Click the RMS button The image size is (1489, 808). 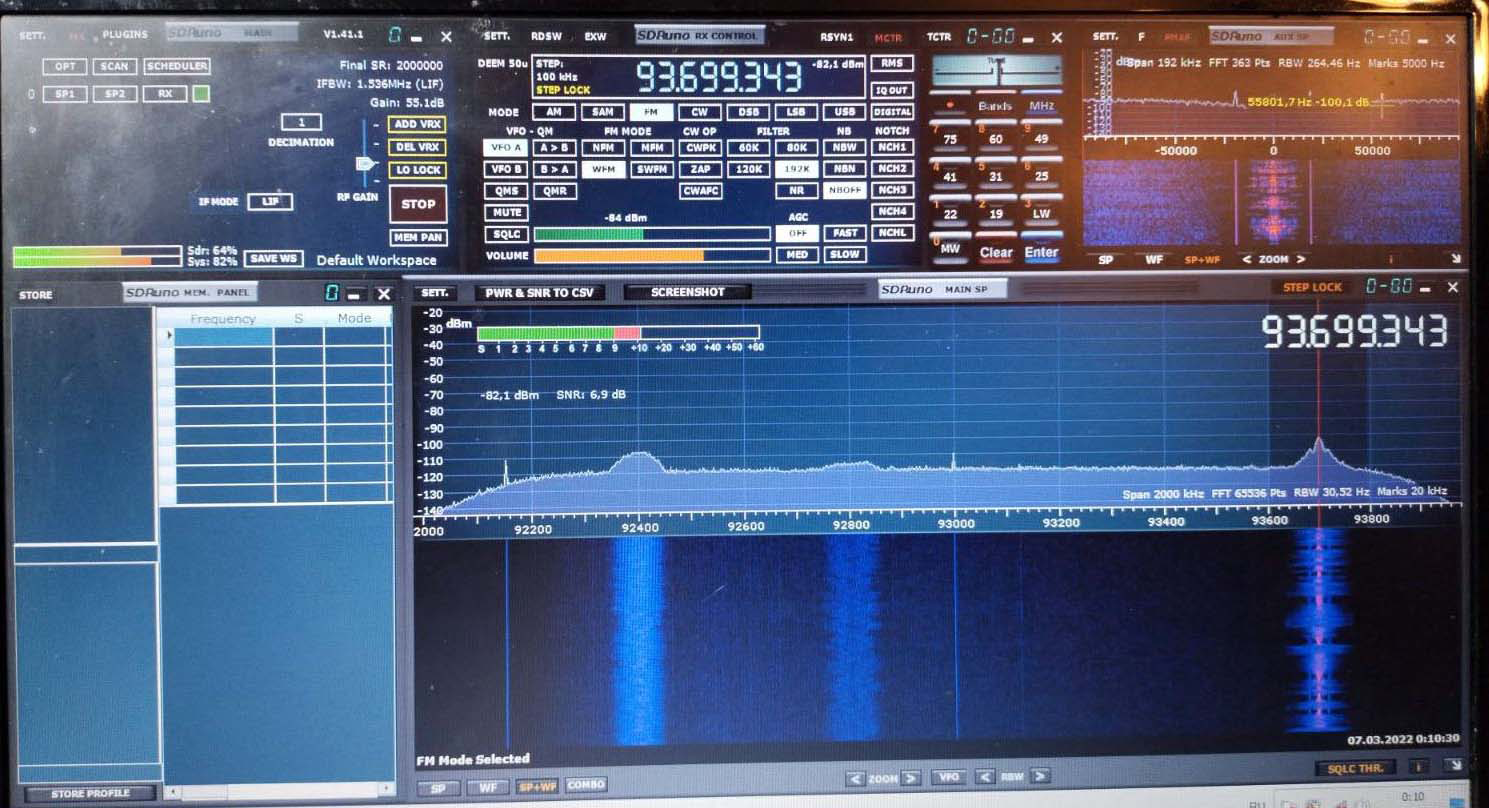coord(892,63)
